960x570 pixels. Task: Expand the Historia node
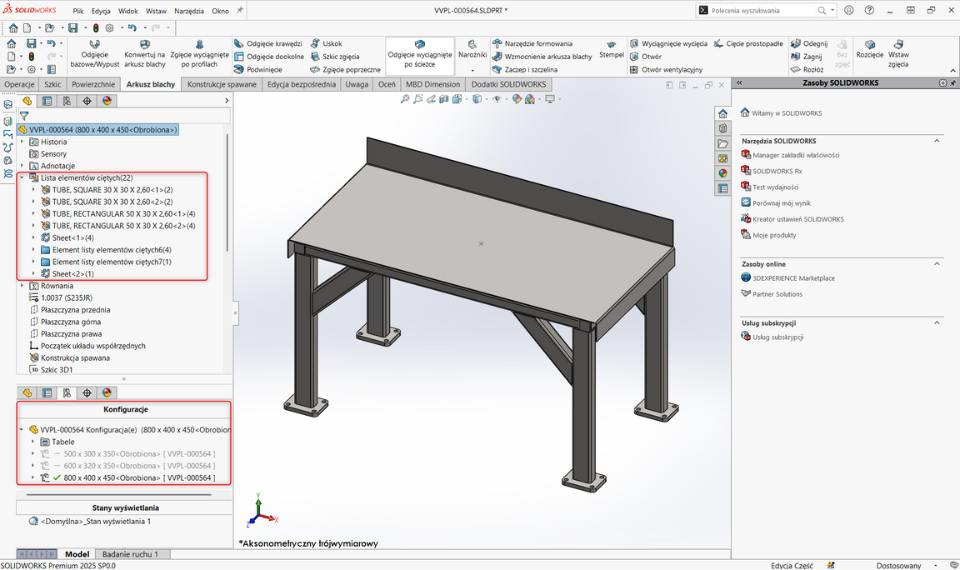pyautogui.click(x=22, y=141)
